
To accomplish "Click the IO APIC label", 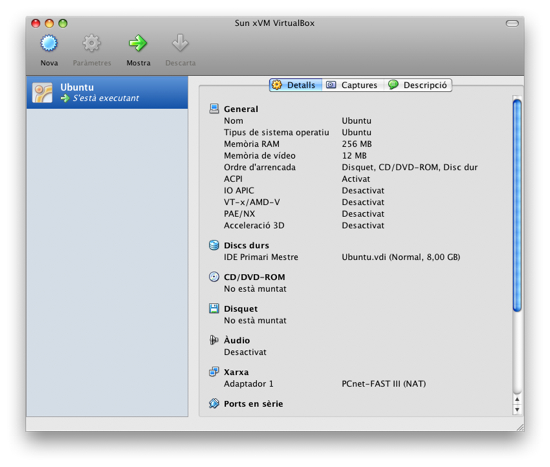I will [239, 191].
